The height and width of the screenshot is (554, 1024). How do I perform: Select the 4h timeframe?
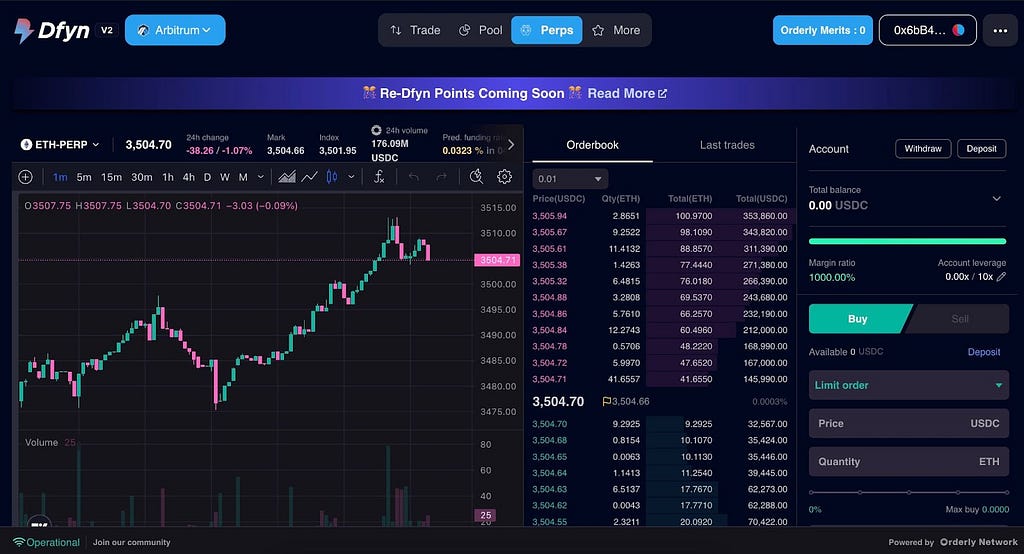coord(189,177)
